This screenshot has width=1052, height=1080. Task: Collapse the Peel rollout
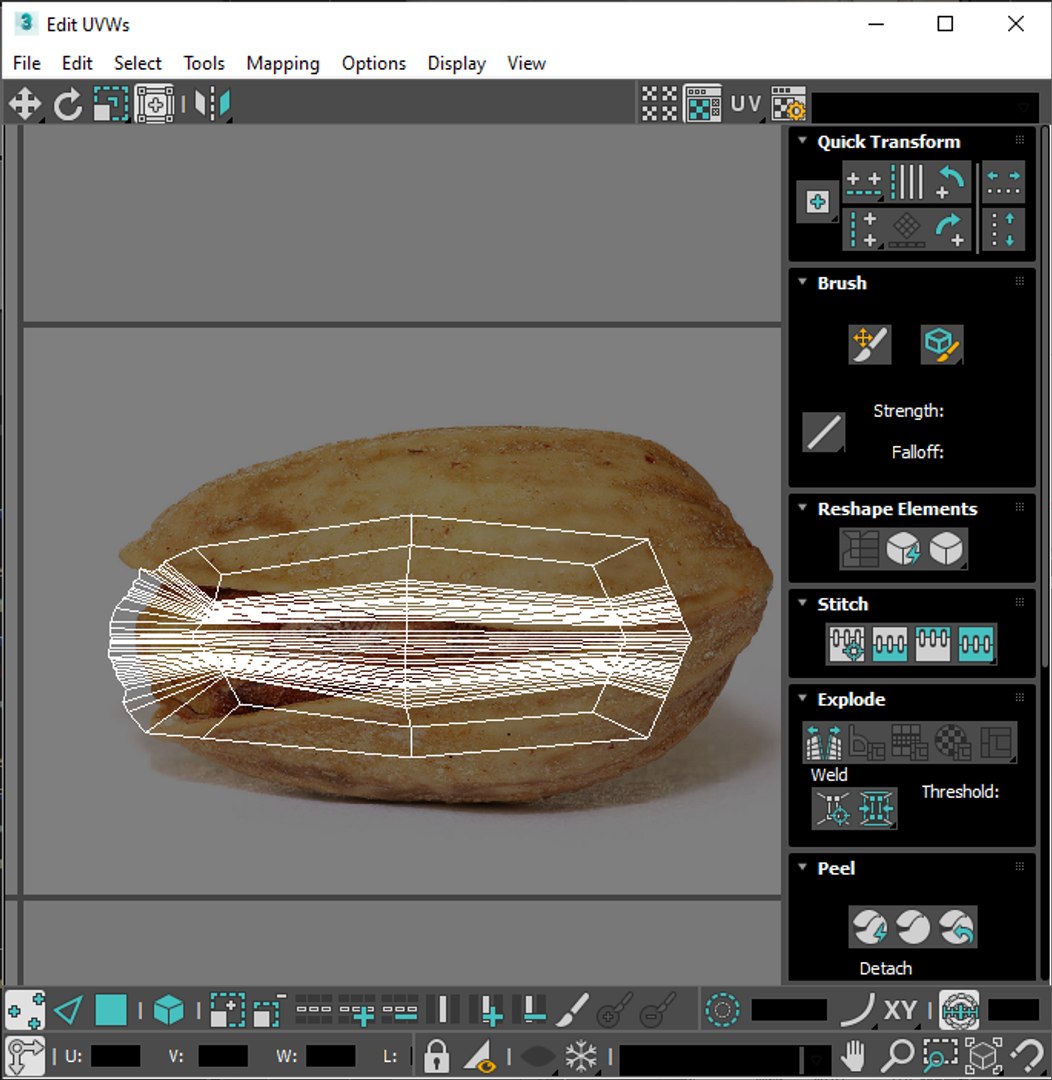pyautogui.click(x=803, y=866)
